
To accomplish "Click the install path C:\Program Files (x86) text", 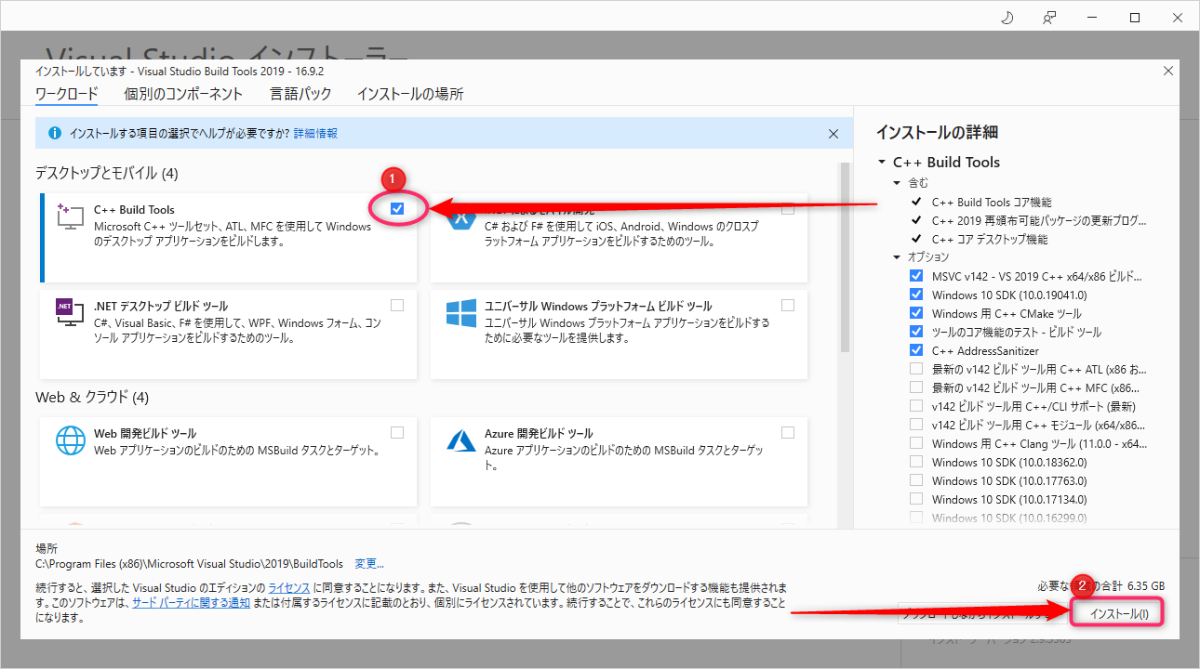I will point(189,564).
